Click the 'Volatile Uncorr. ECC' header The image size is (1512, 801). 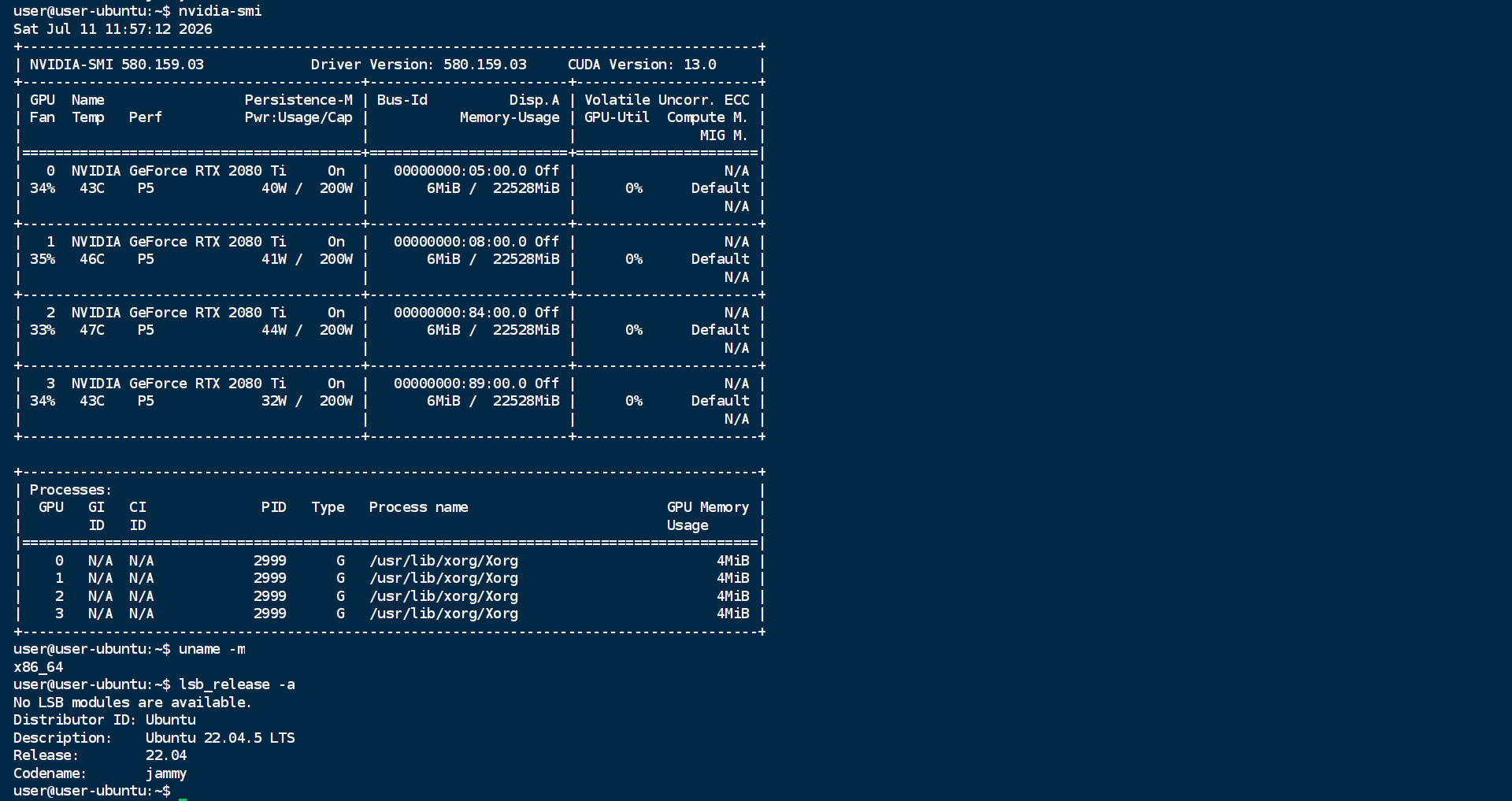[666, 100]
